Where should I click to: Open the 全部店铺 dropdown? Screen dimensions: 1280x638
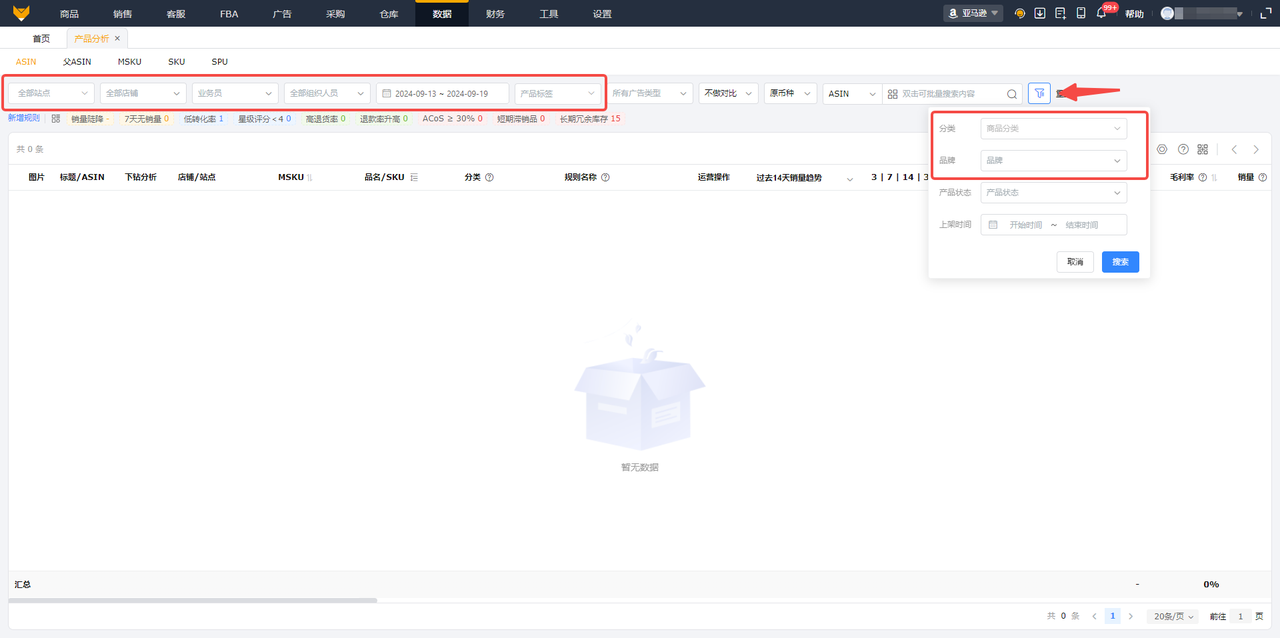(143, 93)
